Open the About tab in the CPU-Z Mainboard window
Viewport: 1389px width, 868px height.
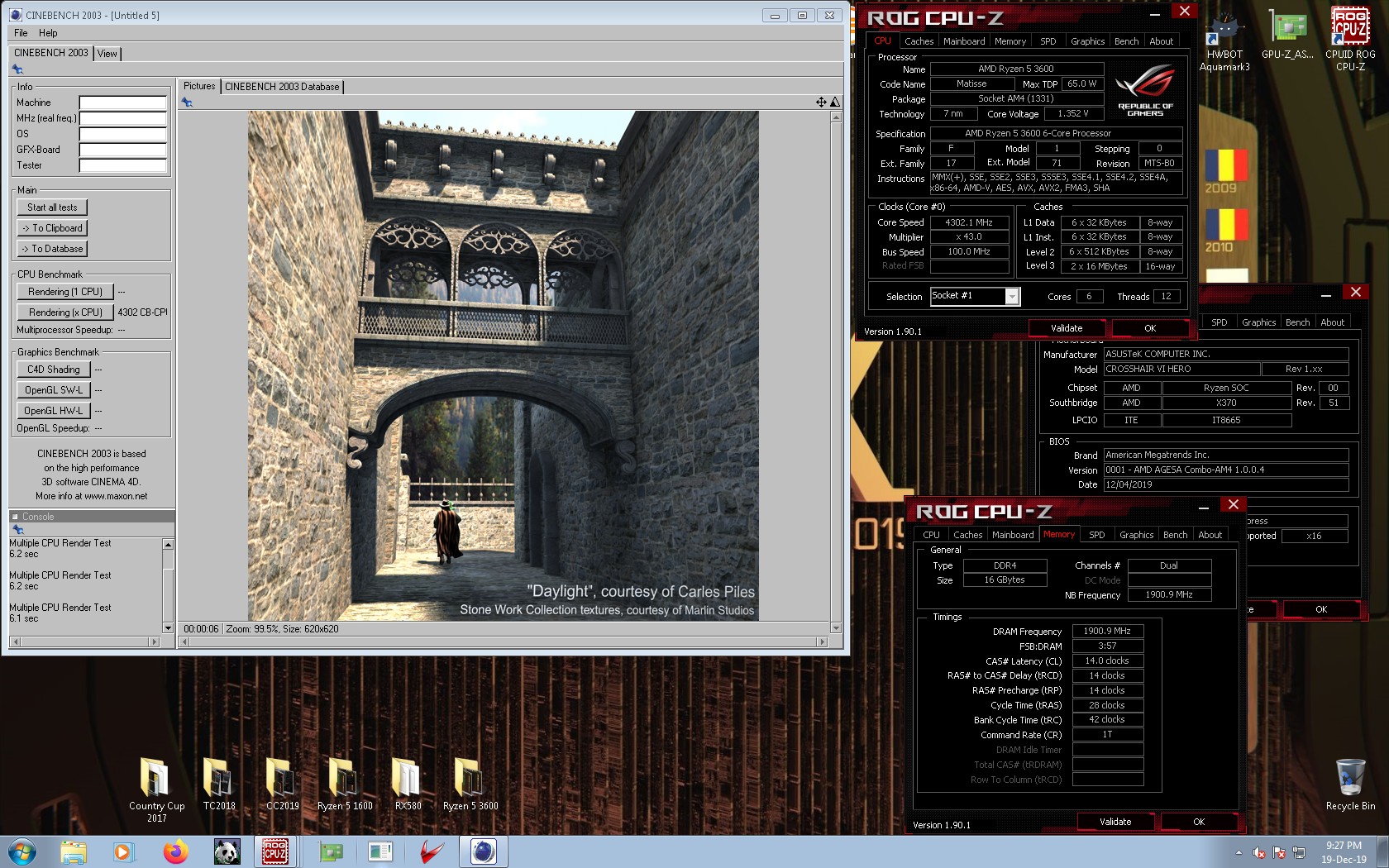pyautogui.click(x=1332, y=322)
